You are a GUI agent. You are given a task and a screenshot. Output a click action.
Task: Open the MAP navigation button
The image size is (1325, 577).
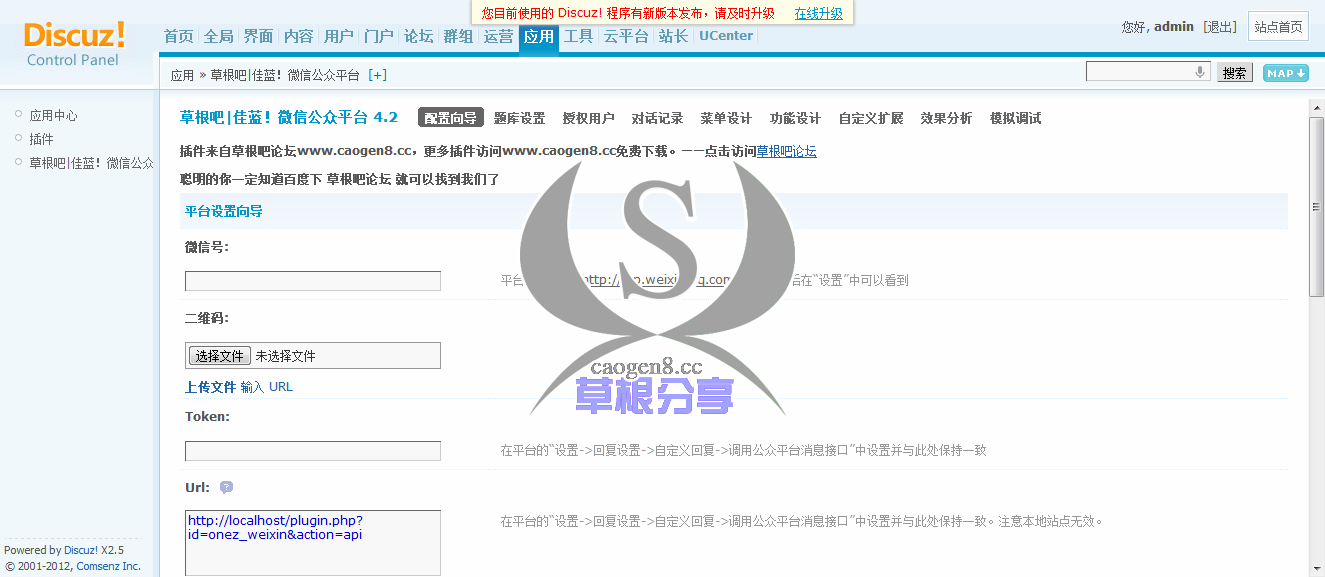pos(1285,73)
